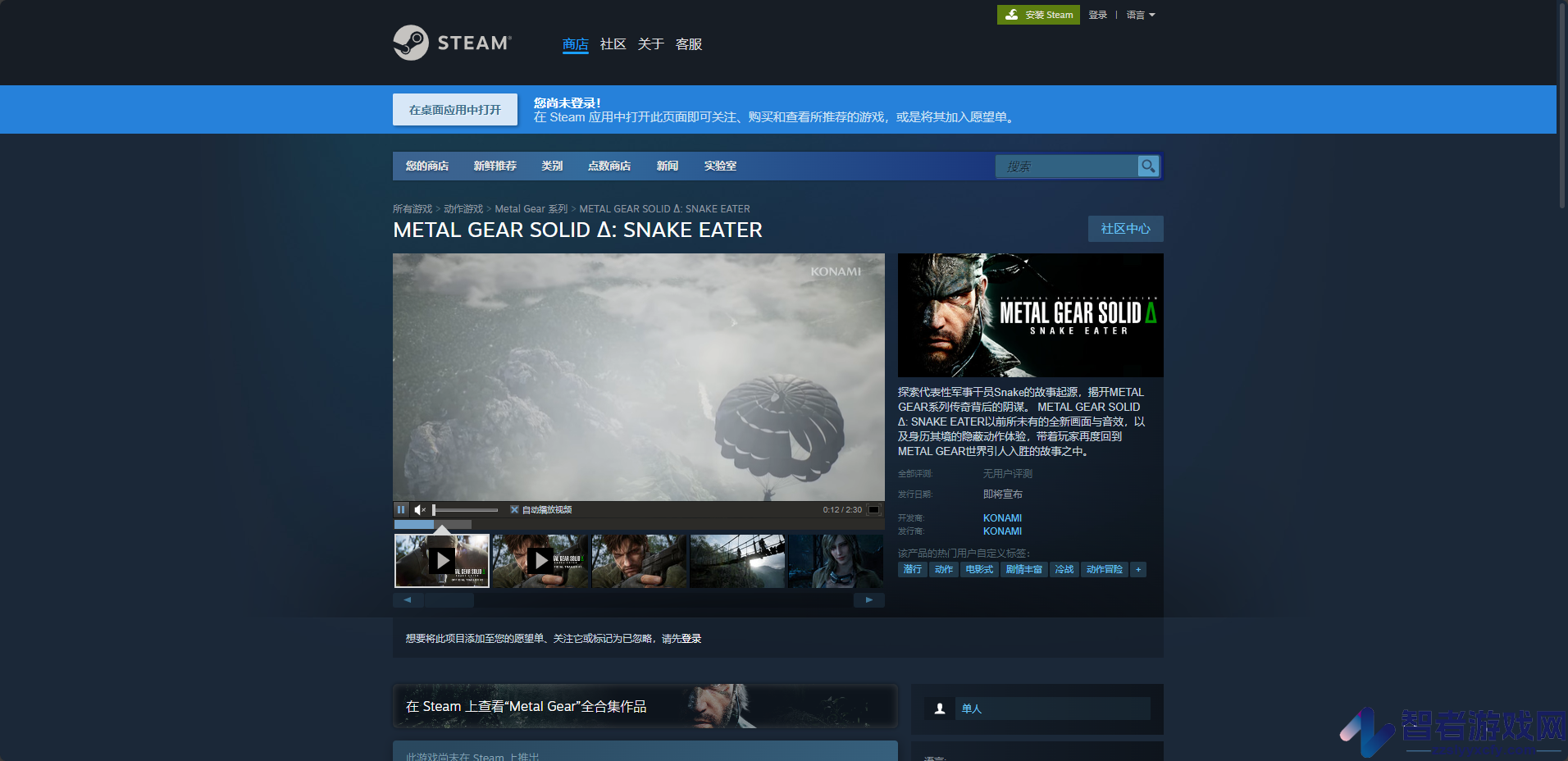Image resolution: width=1568 pixels, height=761 pixels.
Task: Click the search magnifier icon
Action: (1148, 166)
